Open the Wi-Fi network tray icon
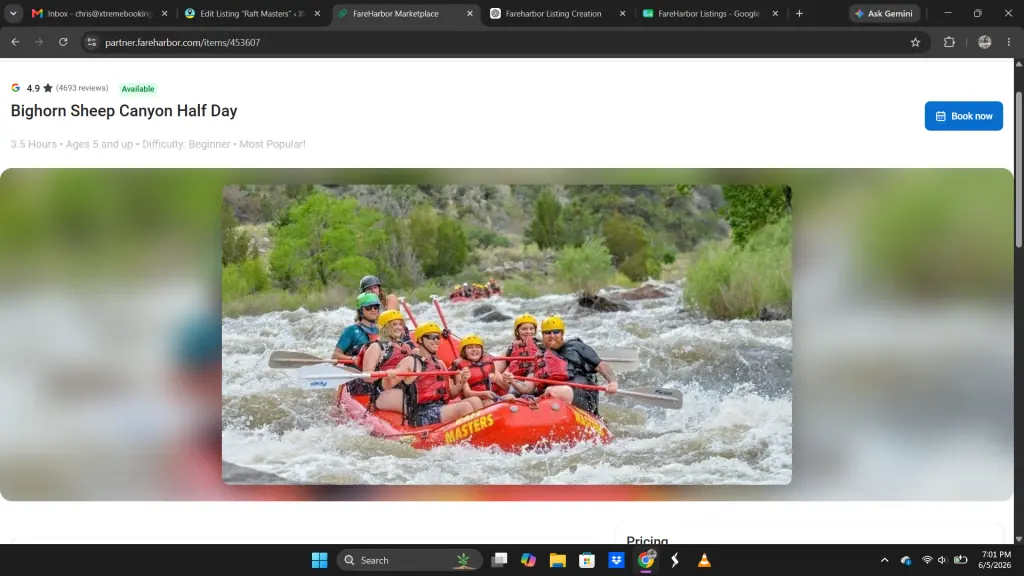1024x576 pixels. [x=927, y=560]
